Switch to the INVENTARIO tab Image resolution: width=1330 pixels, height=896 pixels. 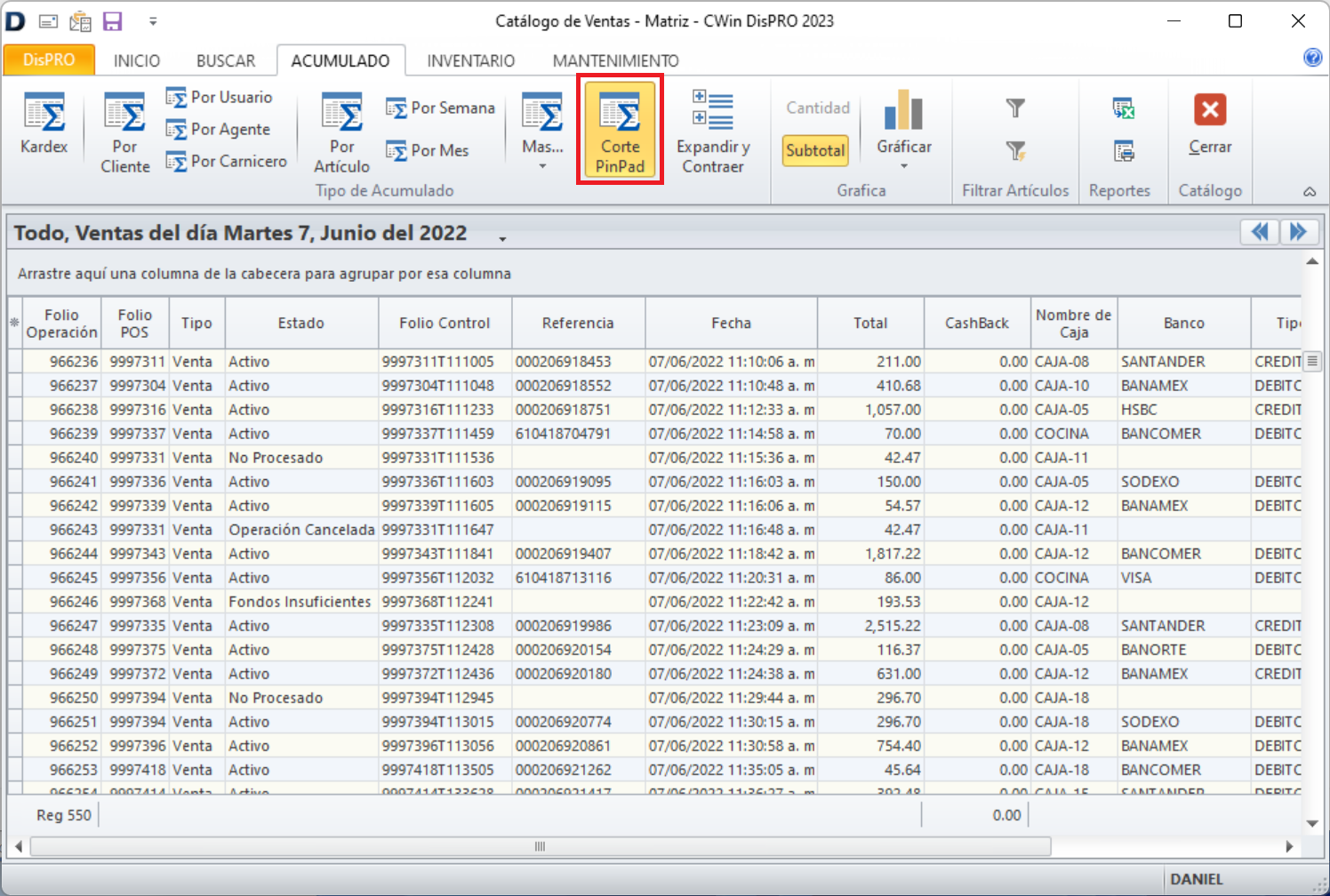[x=470, y=60]
